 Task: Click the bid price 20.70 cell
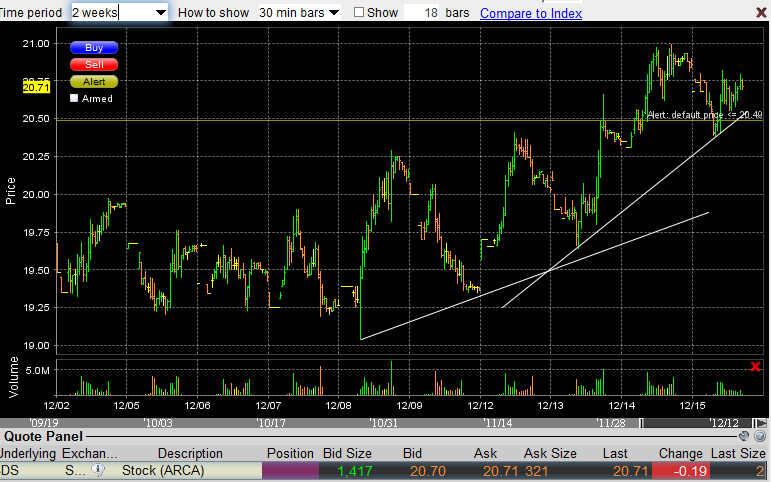coord(428,471)
